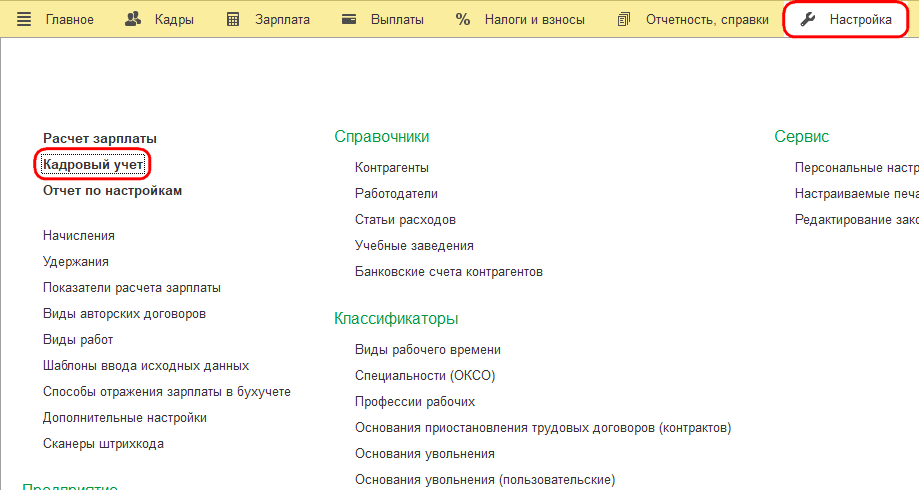Open Виды авторских договоров
Image resolution: width=919 pixels, height=490 pixels.
124,314
